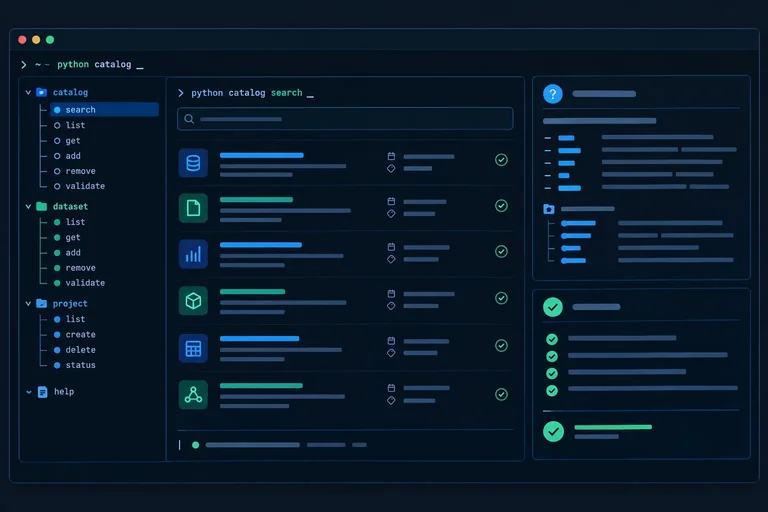
Task: Click the green progress bar in bottom-right panel
Action: pos(613,427)
